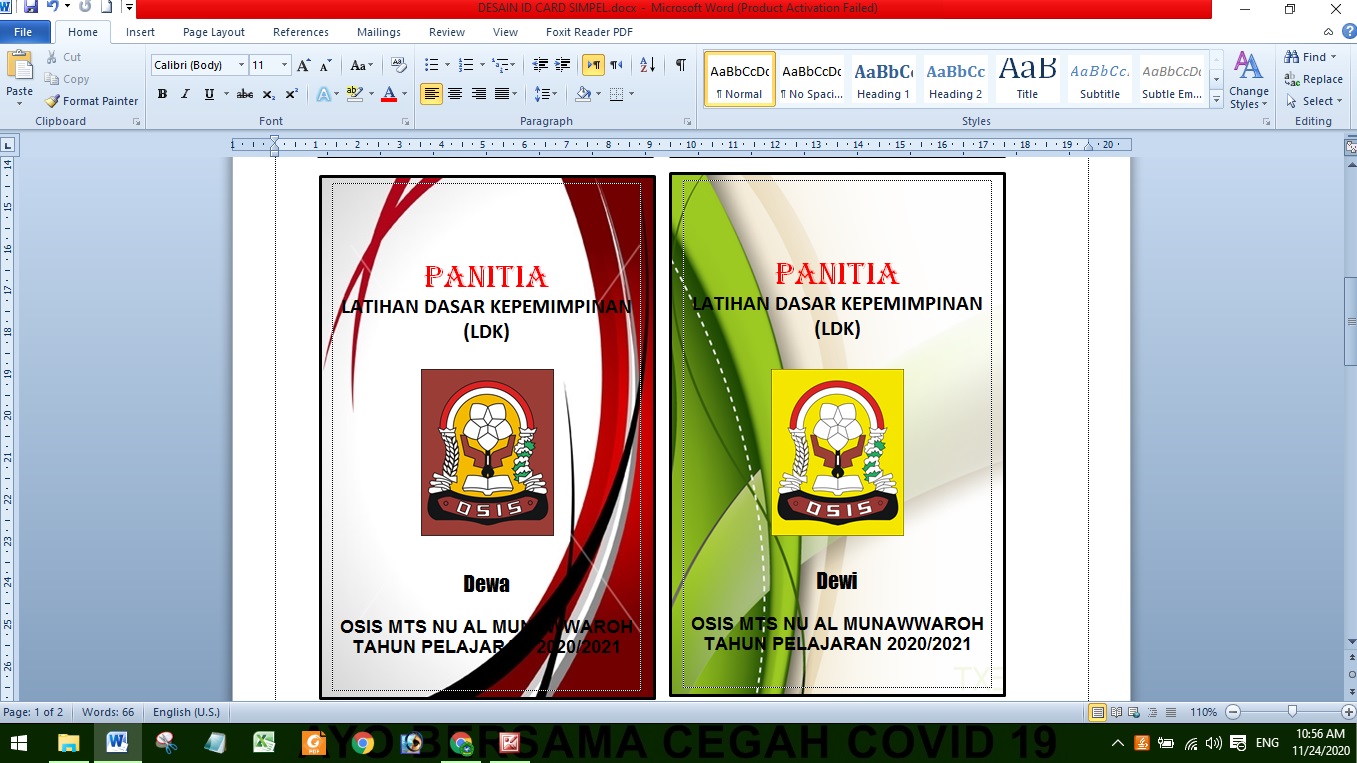Open the Change Case dropdown
The height and width of the screenshot is (763, 1357).
(x=361, y=65)
